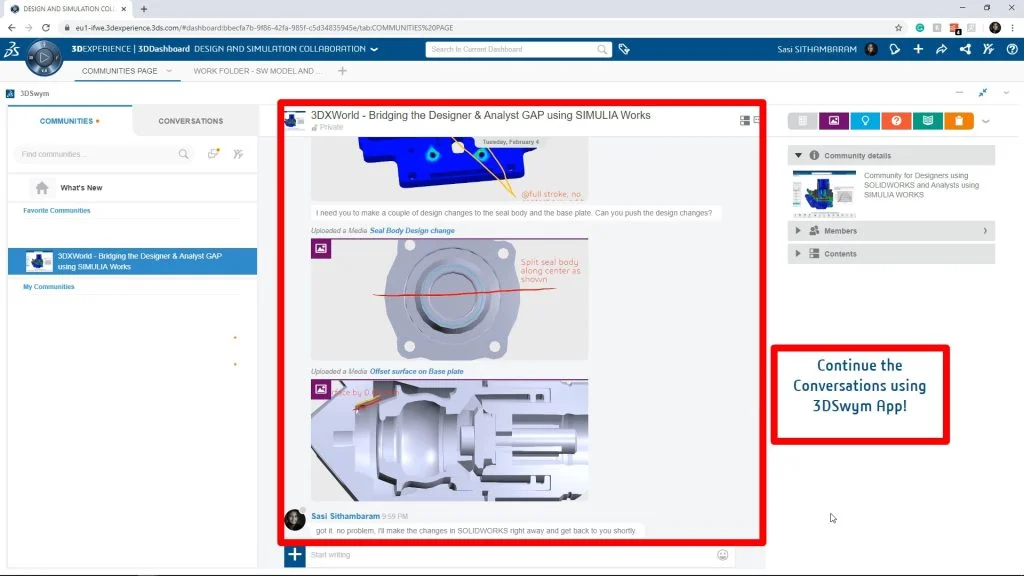The width and height of the screenshot is (1024, 576).
Task: Open Offset surface on Base plate link
Action: click(x=416, y=371)
